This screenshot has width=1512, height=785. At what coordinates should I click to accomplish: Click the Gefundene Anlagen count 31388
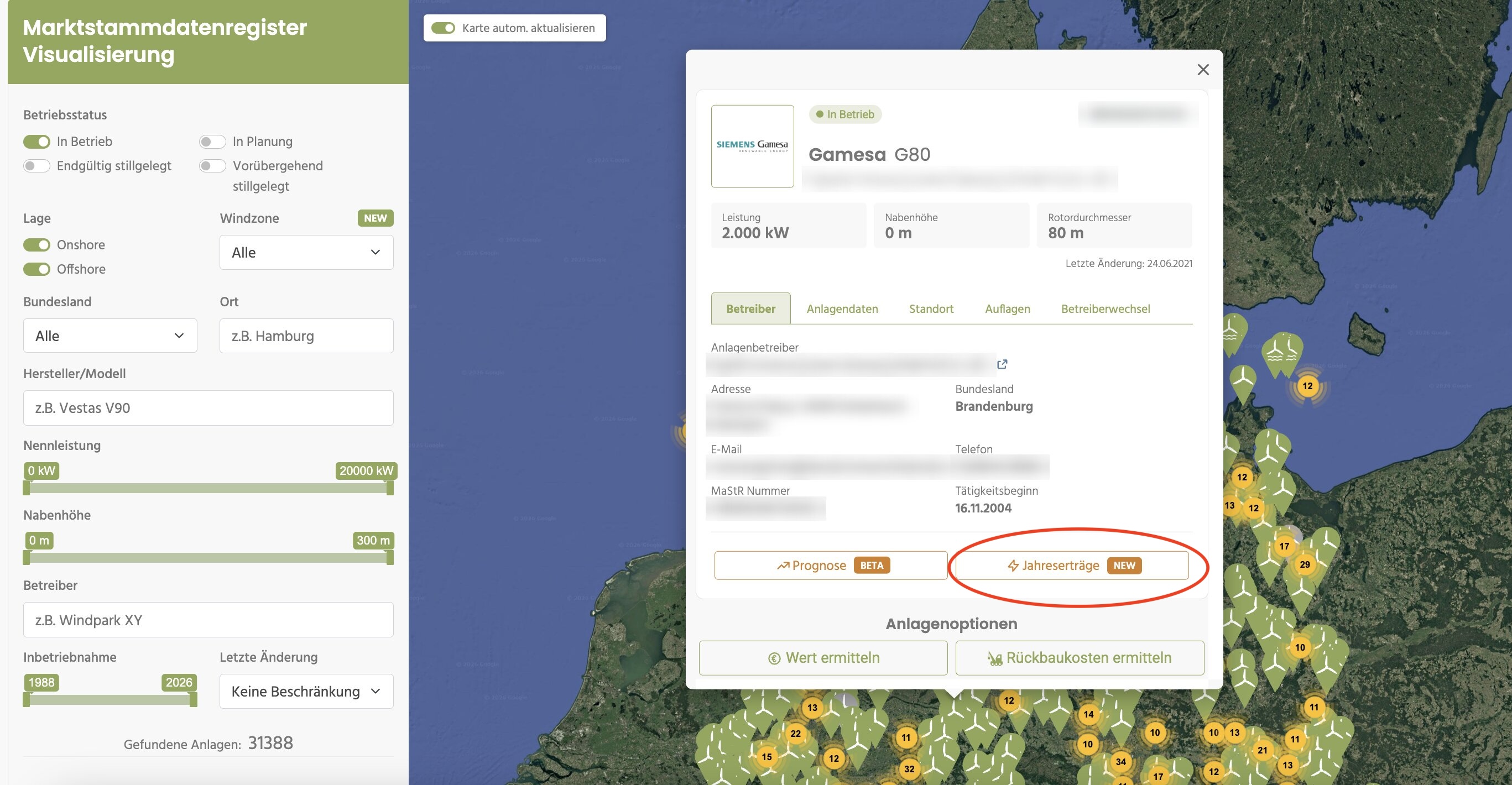[x=270, y=743]
